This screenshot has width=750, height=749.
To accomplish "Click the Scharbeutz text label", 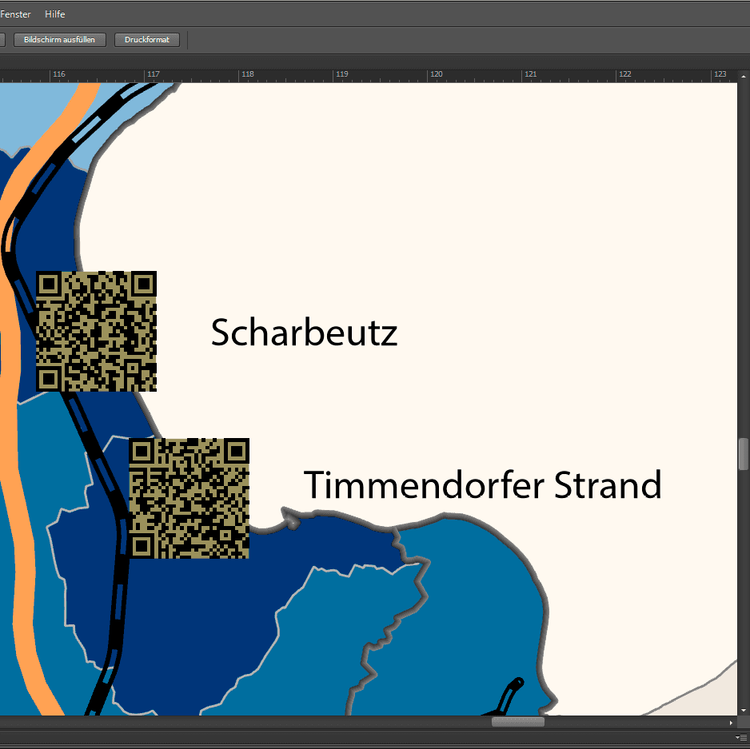I will click(304, 333).
